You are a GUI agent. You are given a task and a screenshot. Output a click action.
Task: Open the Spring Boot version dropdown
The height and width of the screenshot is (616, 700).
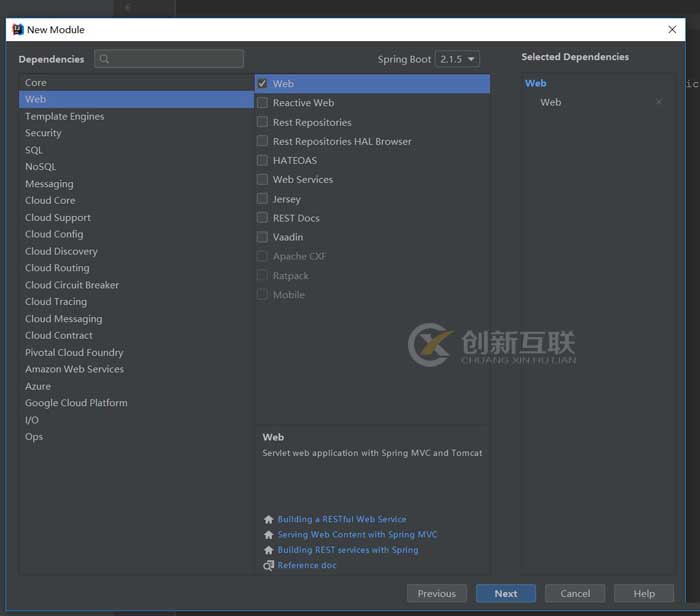coord(457,59)
